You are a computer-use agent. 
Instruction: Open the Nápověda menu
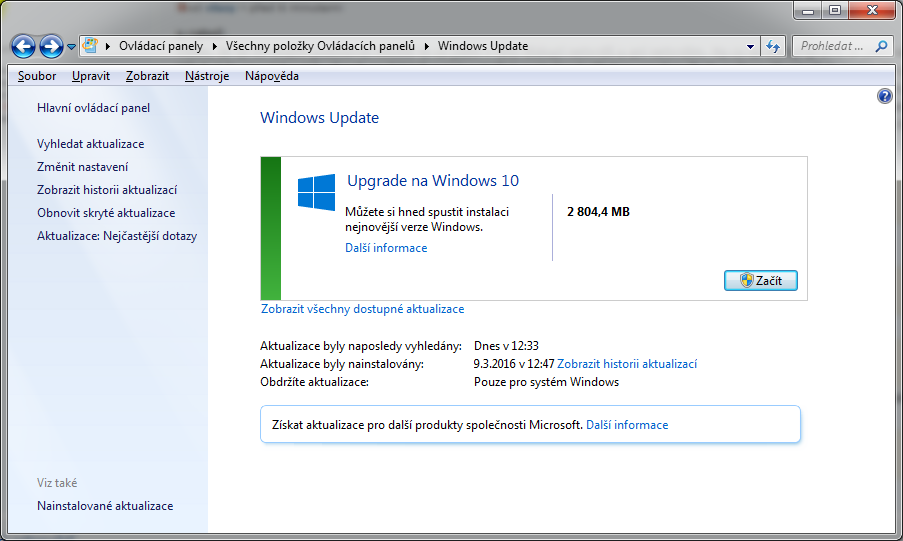point(271,76)
